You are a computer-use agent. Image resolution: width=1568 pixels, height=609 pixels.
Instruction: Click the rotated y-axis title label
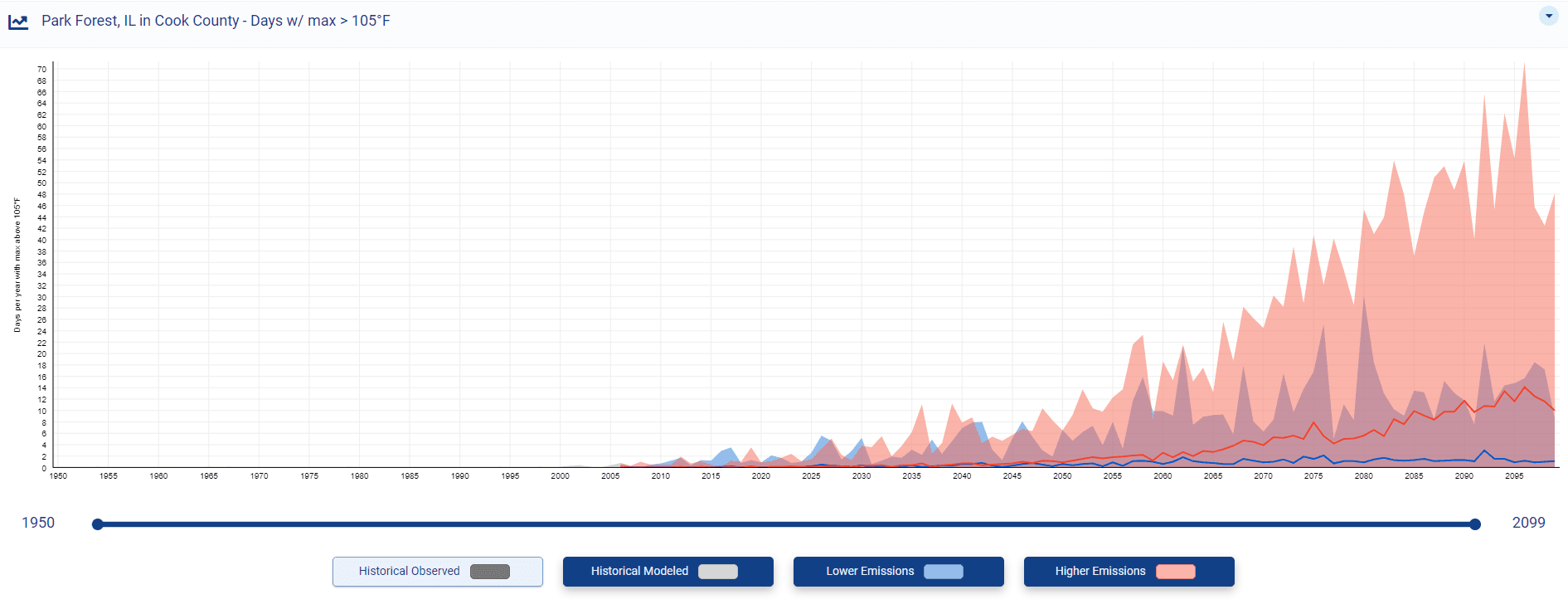(x=17, y=266)
